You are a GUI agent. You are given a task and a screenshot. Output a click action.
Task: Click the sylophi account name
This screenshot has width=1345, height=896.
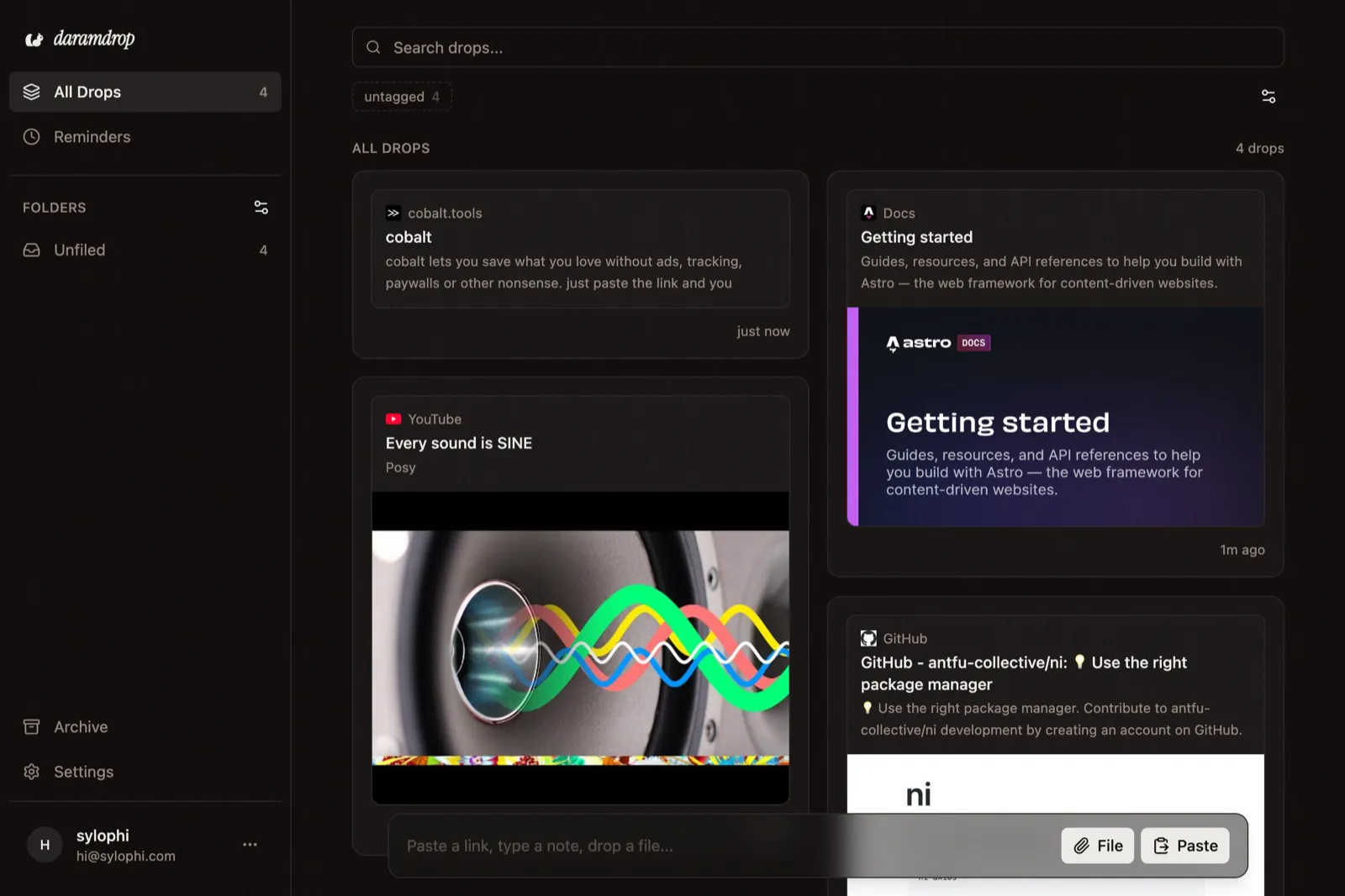[103, 835]
